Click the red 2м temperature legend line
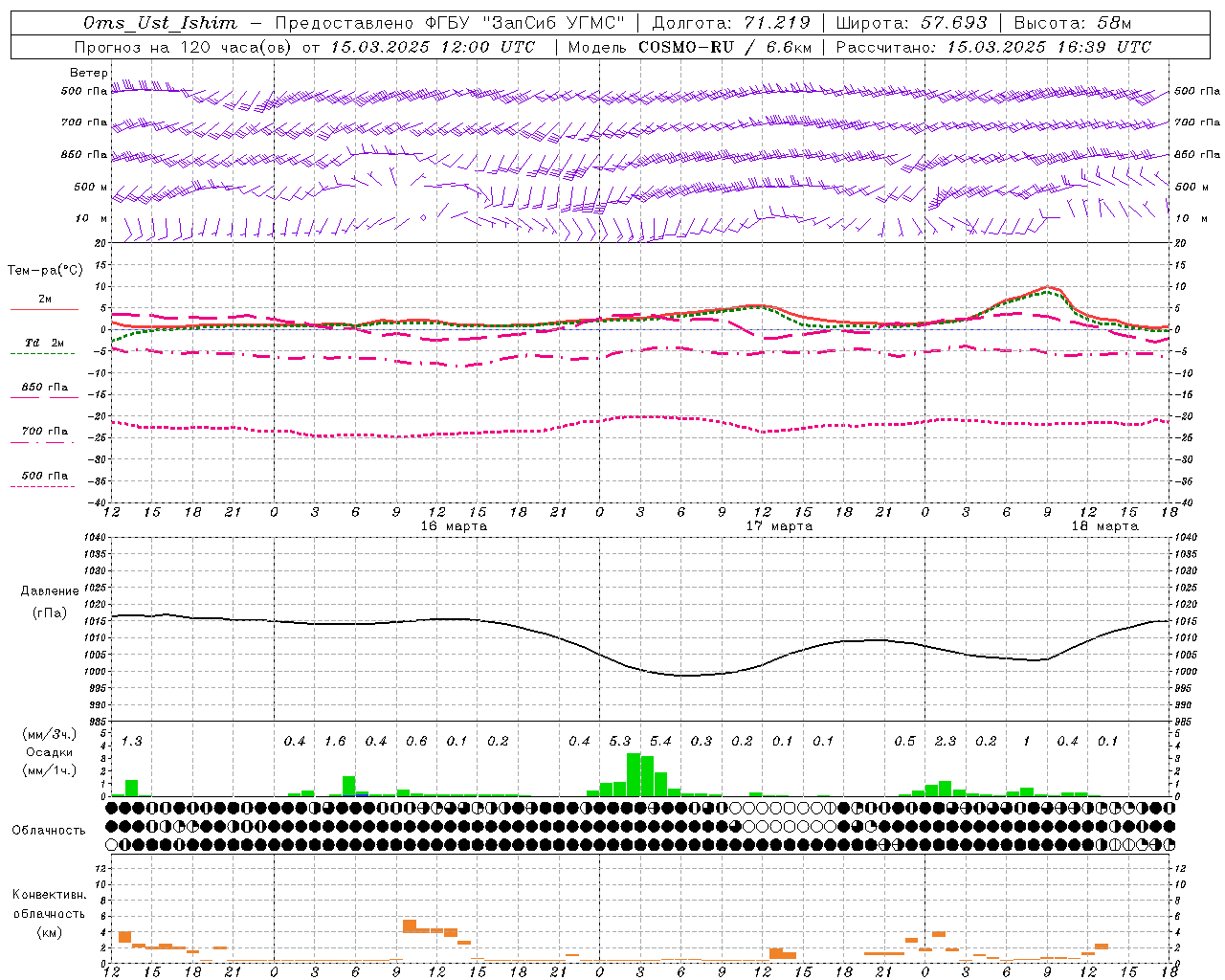Image resolution: width=1225 pixels, height=980 pixels. [44, 309]
